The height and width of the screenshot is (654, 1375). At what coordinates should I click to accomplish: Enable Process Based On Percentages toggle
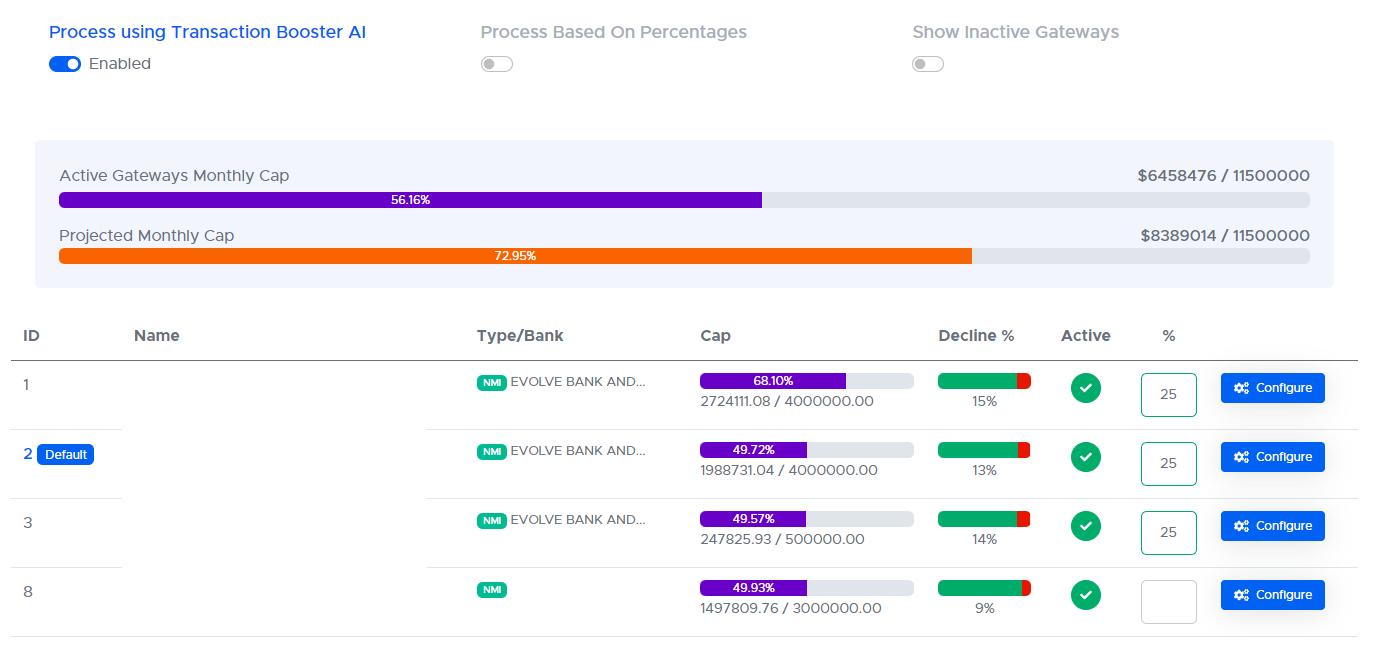pyautogui.click(x=496, y=64)
